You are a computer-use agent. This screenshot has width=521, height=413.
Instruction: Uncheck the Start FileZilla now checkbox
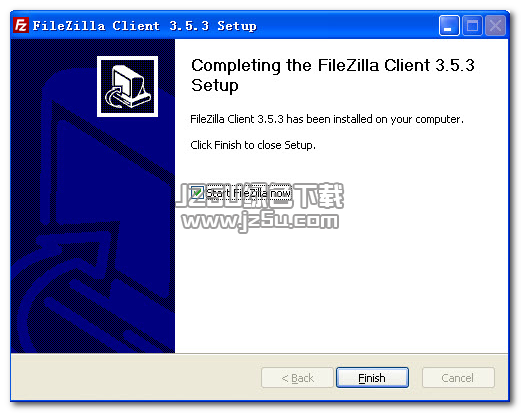[197, 193]
